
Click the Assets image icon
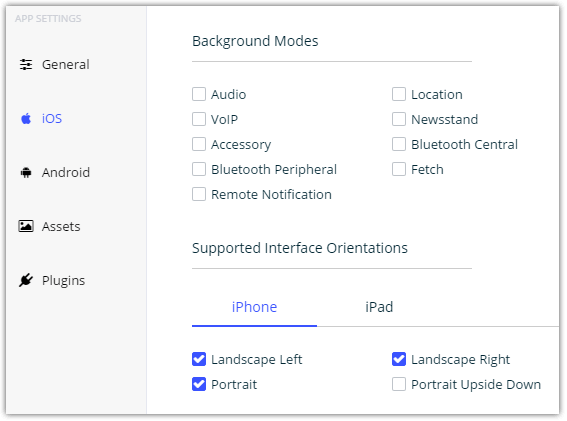[x=26, y=226]
